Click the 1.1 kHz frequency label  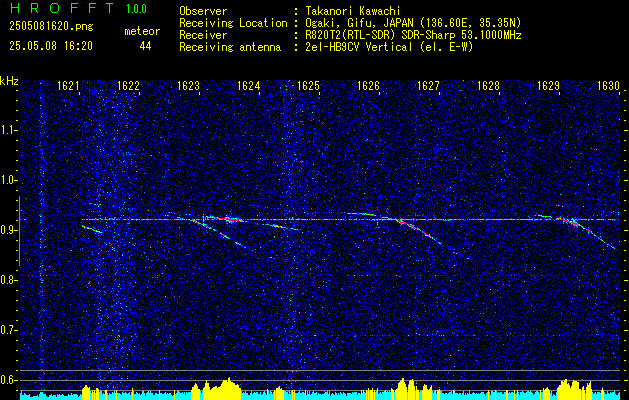9,130
